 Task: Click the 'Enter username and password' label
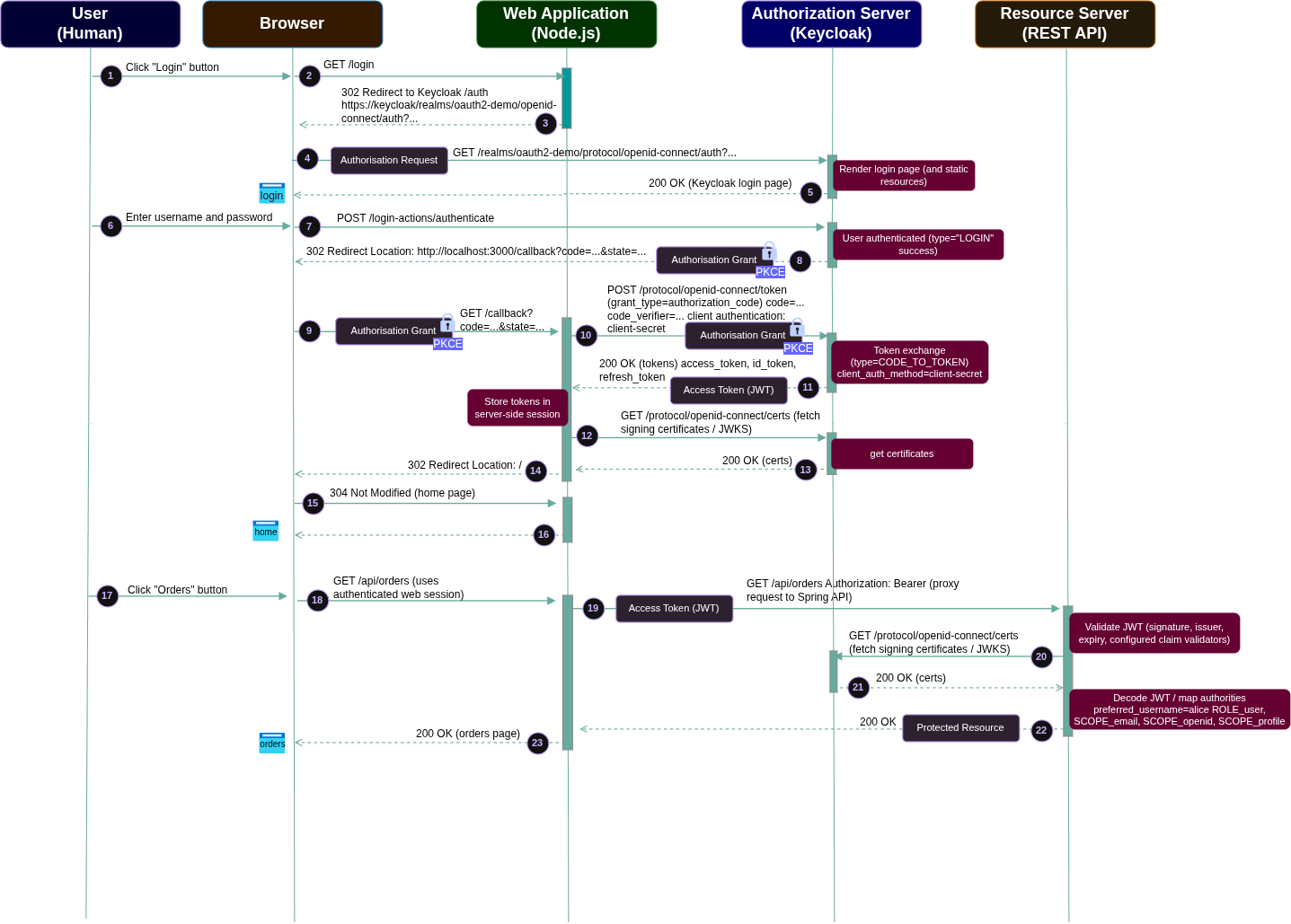coord(199,217)
